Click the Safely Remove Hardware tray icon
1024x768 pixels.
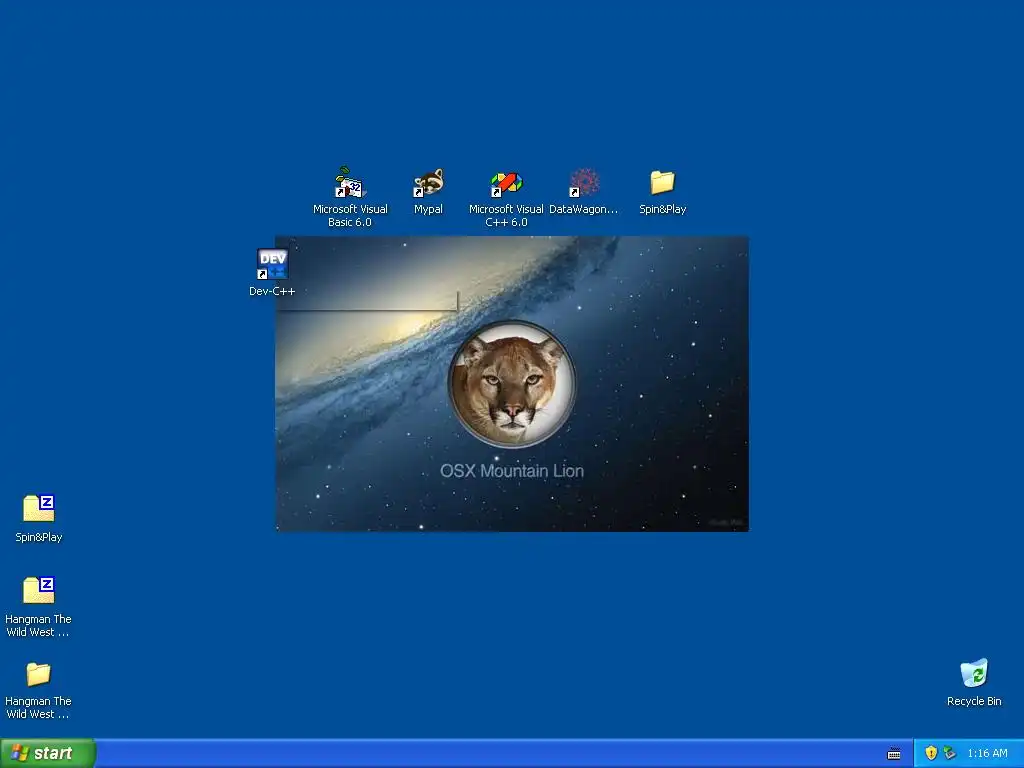pyautogui.click(x=950, y=753)
